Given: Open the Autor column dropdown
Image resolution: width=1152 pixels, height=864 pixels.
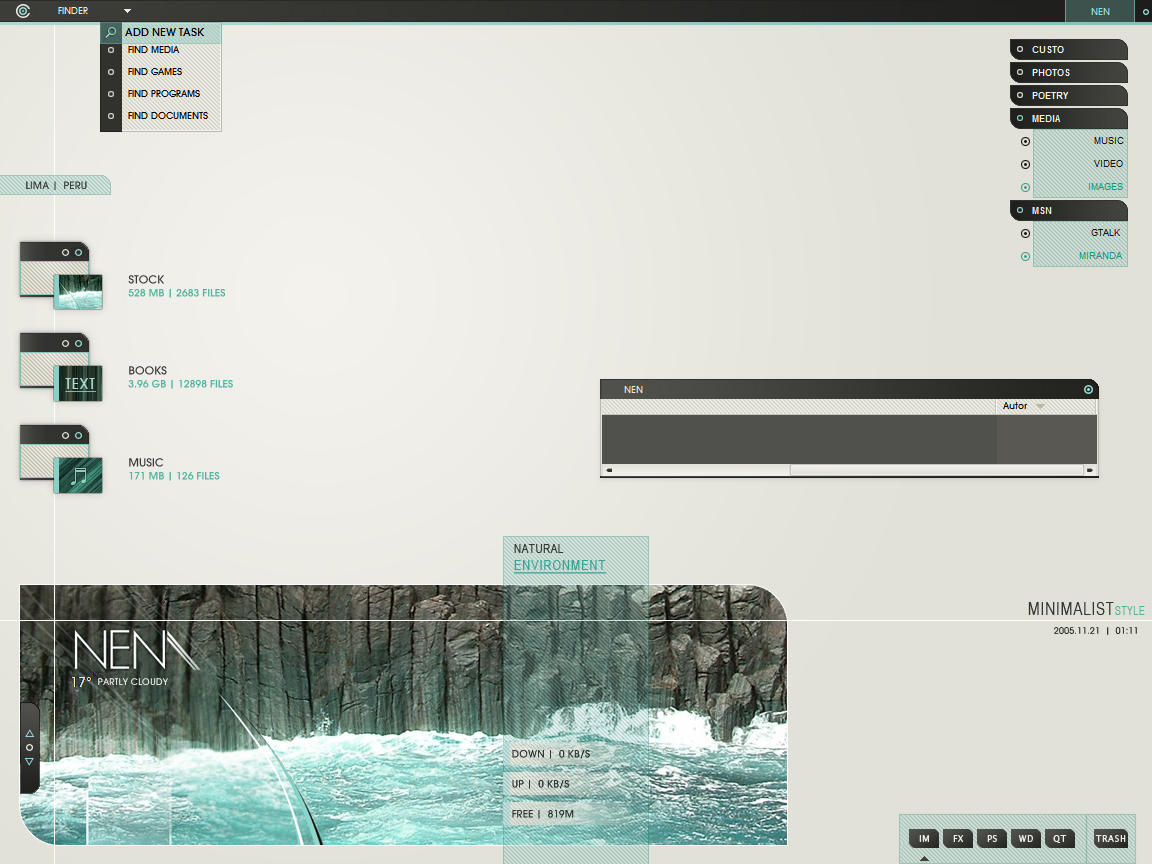Looking at the screenshot, I should tap(1040, 406).
